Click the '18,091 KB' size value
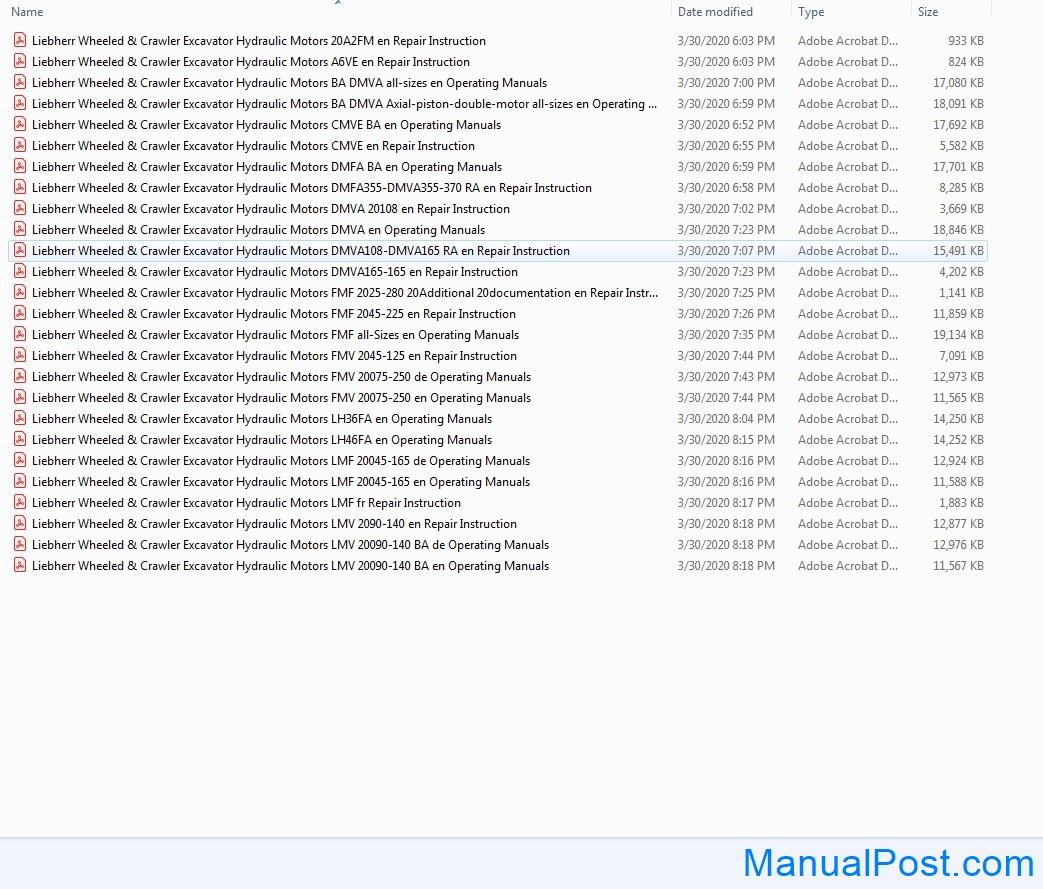The image size is (1043, 889). pos(958,104)
